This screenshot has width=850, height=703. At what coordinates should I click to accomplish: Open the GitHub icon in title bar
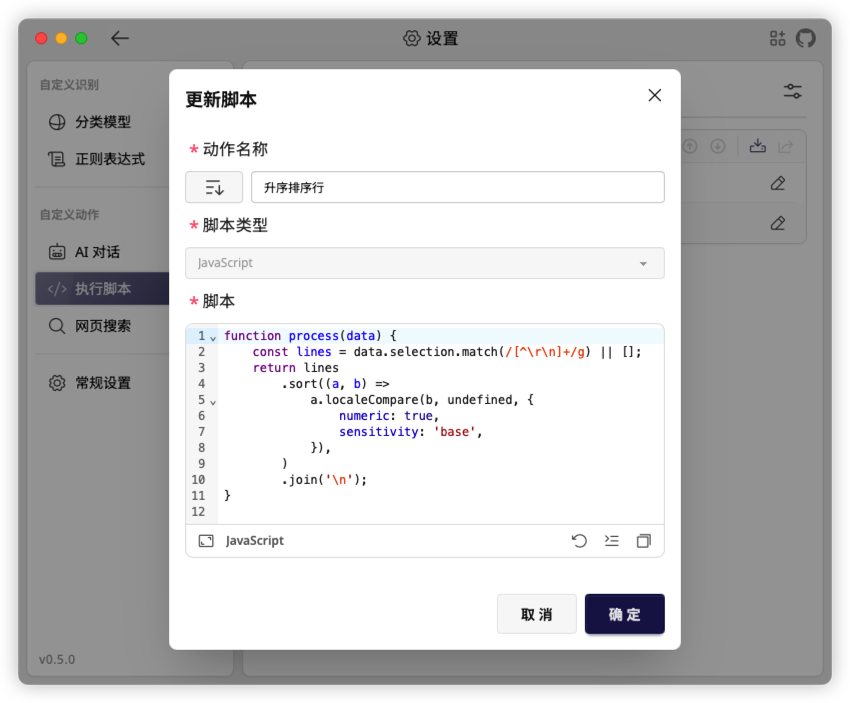click(806, 38)
